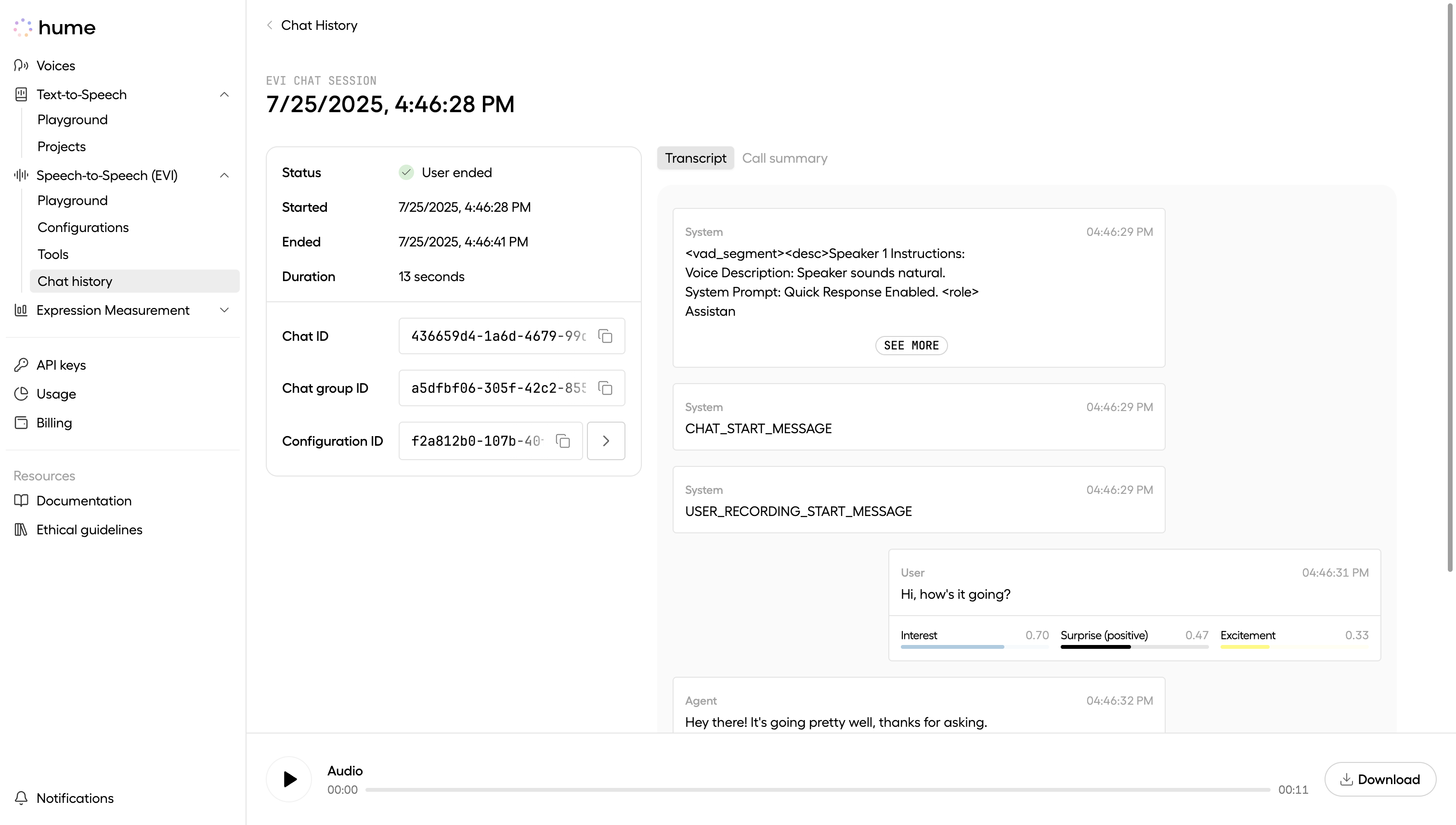Switch to Call summary tab
Viewport: 1456px width, 825px height.
point(784,158)
